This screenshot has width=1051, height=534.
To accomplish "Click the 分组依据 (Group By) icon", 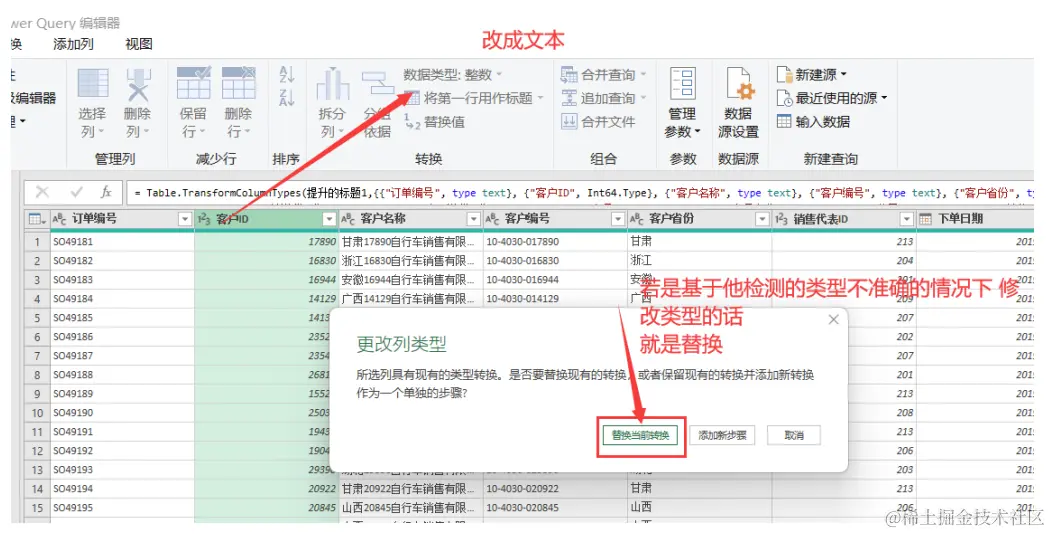I will (377, 84).
